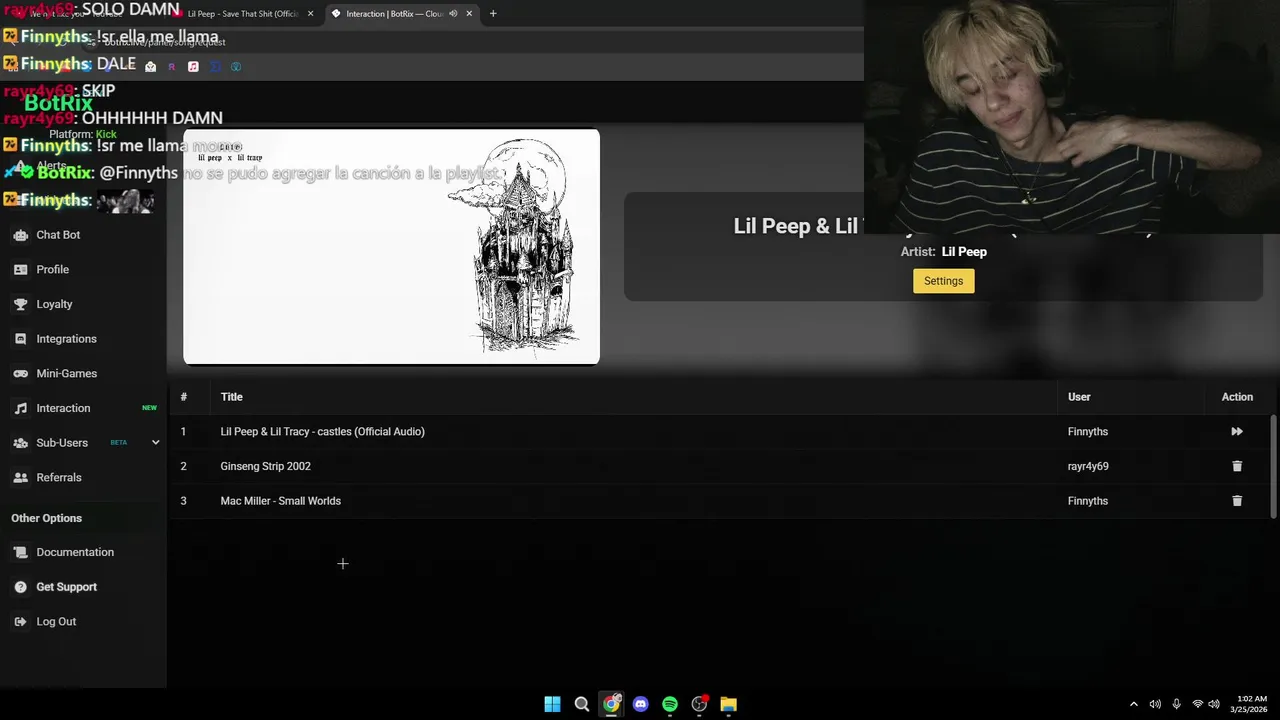
Task: Open a new browser tab
Action: click(x=493, y=14)
